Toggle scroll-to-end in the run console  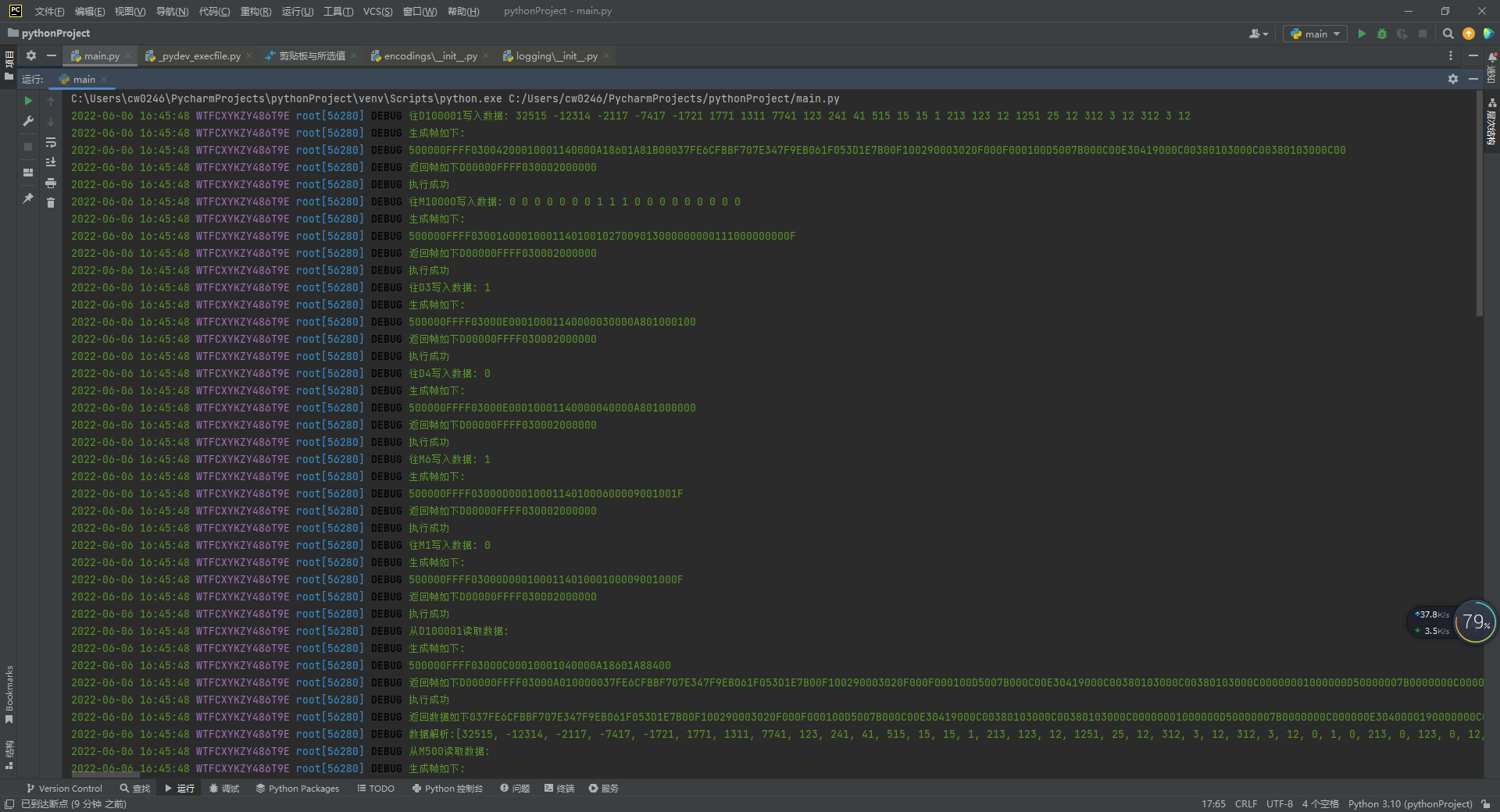[x=51, y=162]
